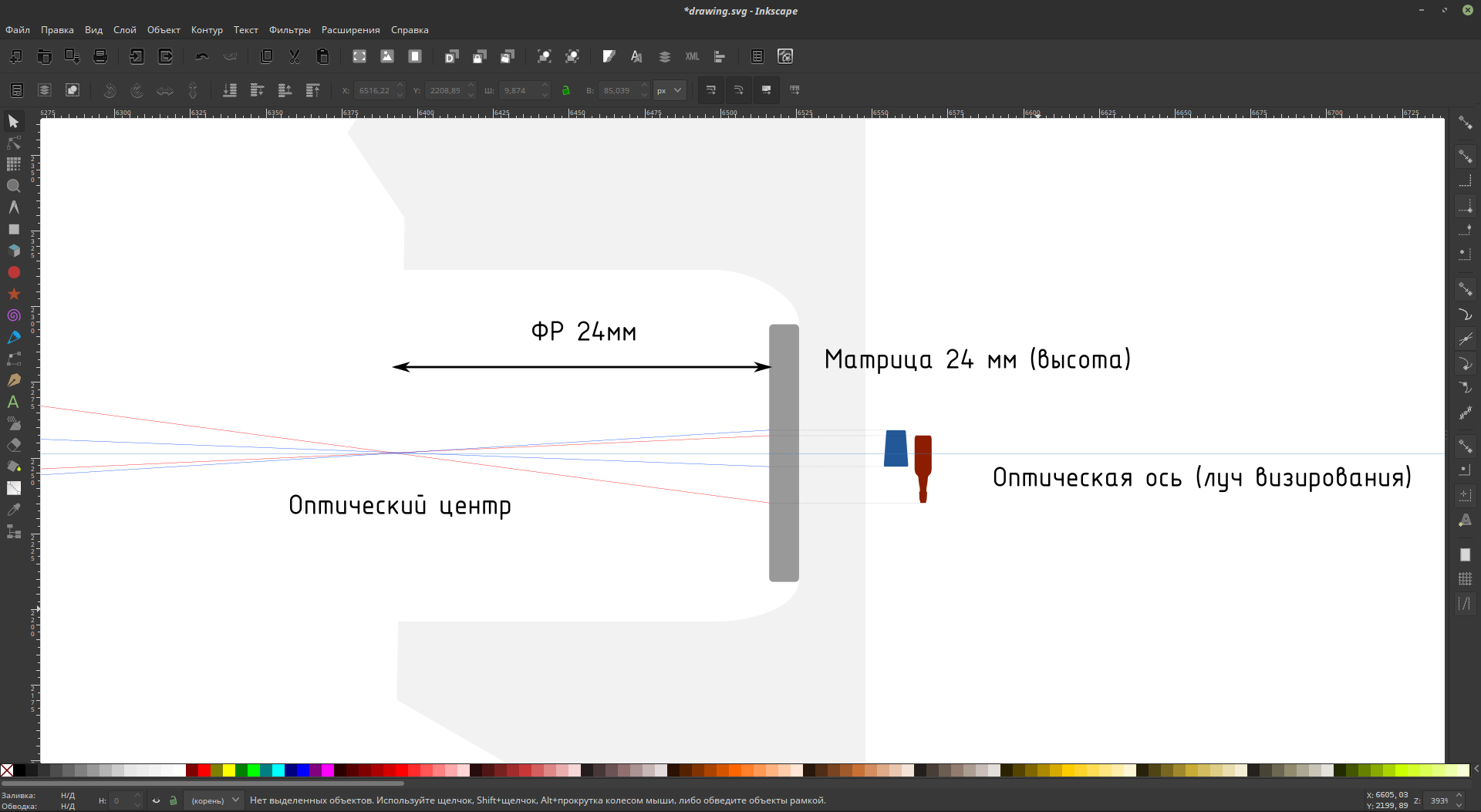The height and width of the screenshot is (812, 1481).
Task: Open the Расширения menu
Action: (x=350, y=30)
